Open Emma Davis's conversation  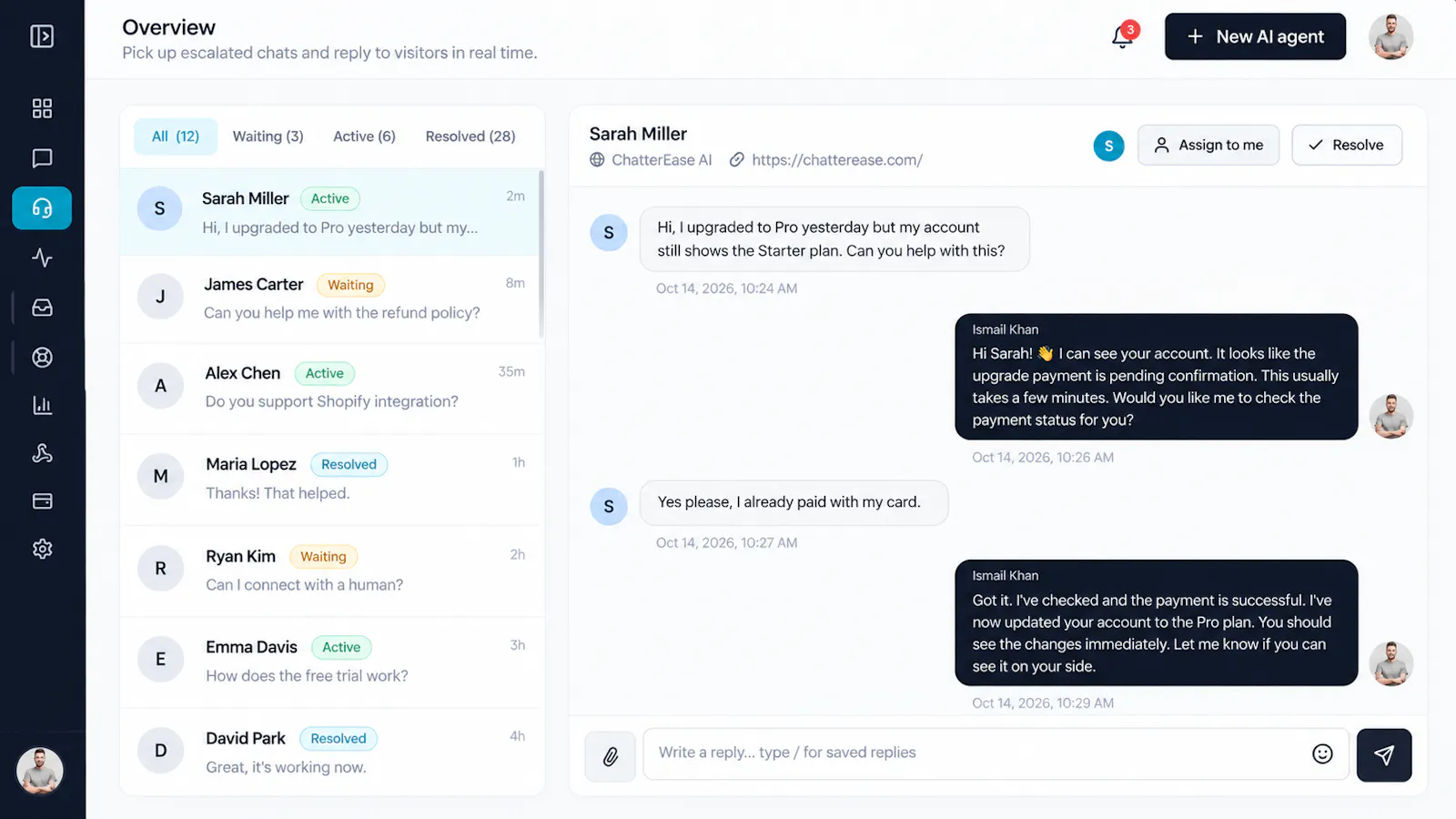[331, 662]
